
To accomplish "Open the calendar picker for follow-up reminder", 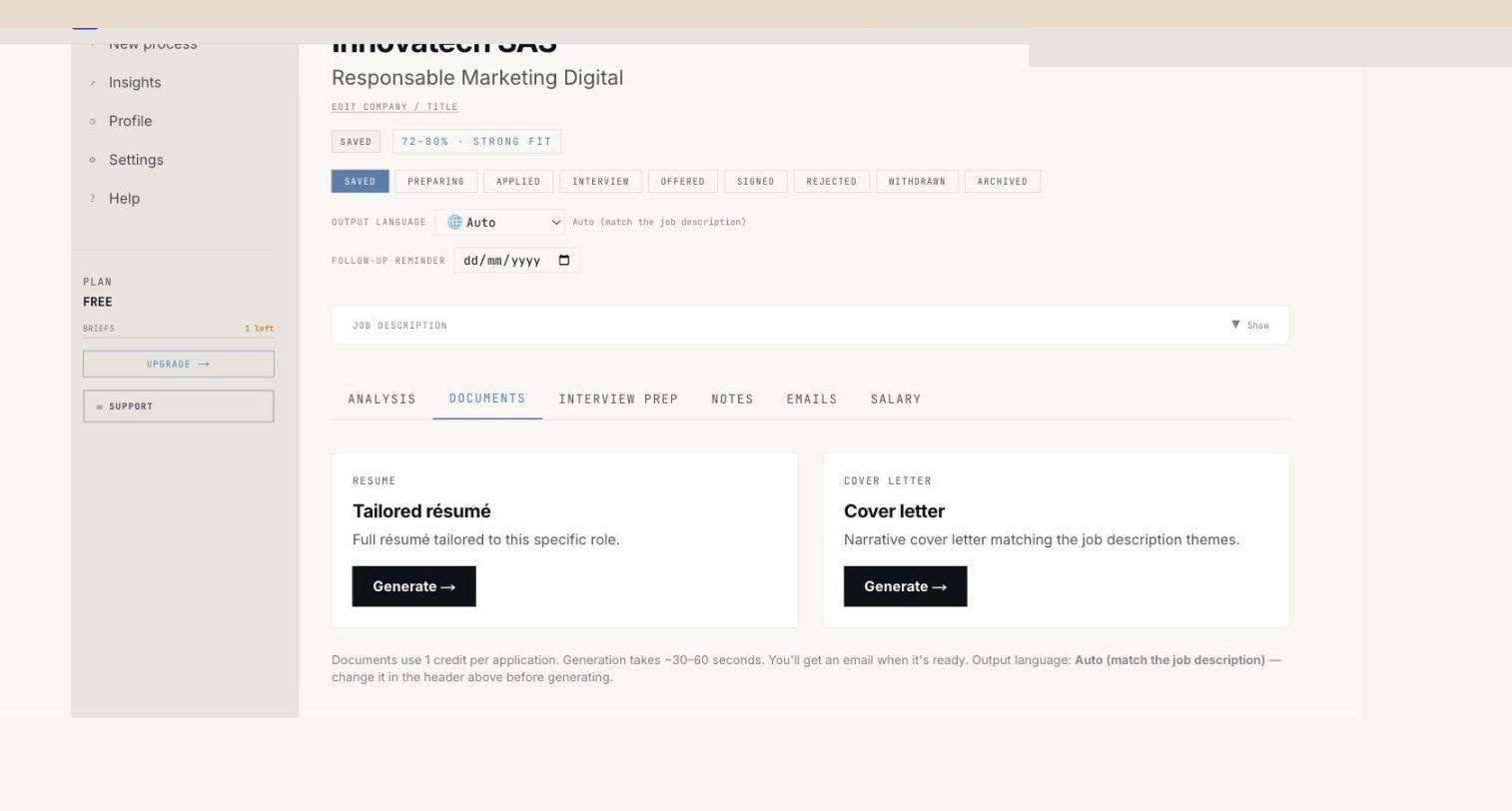I will pyautogui.click(x=564, y=261).
